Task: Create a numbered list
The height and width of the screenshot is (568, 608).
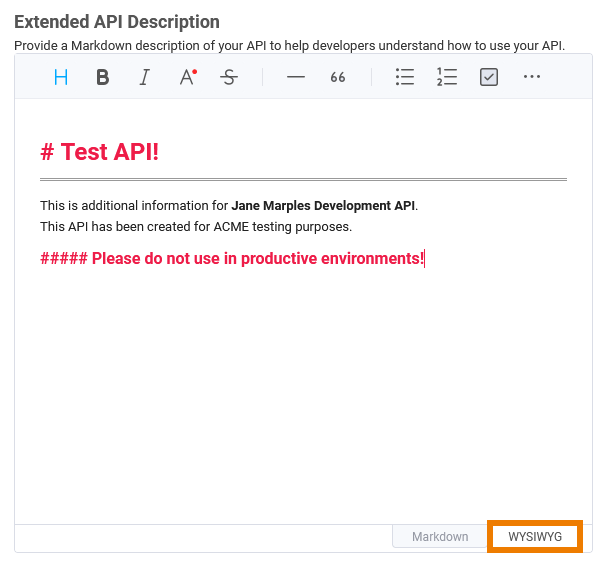Action: pyautogui.click(x=446, y=77)
